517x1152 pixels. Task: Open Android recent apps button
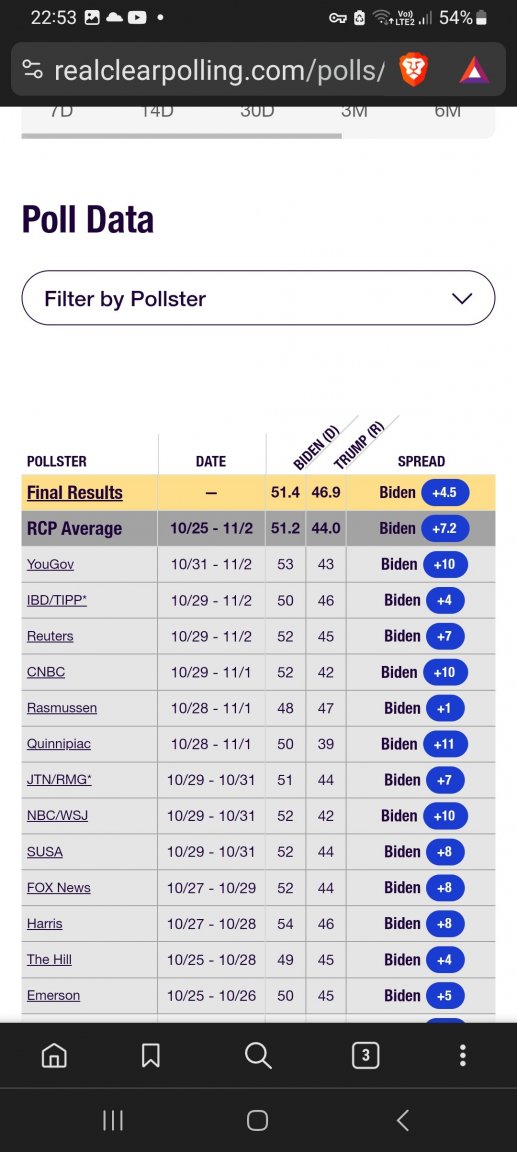pyautogui.click(x=112, y=1120)
